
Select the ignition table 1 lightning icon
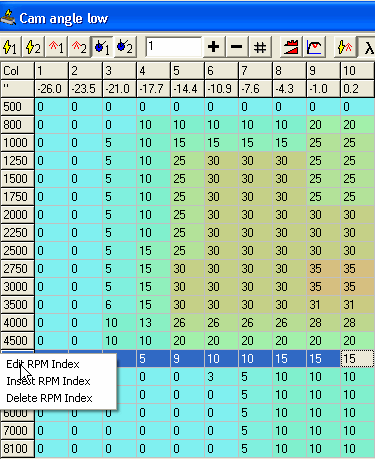click(x=10, y=47)
